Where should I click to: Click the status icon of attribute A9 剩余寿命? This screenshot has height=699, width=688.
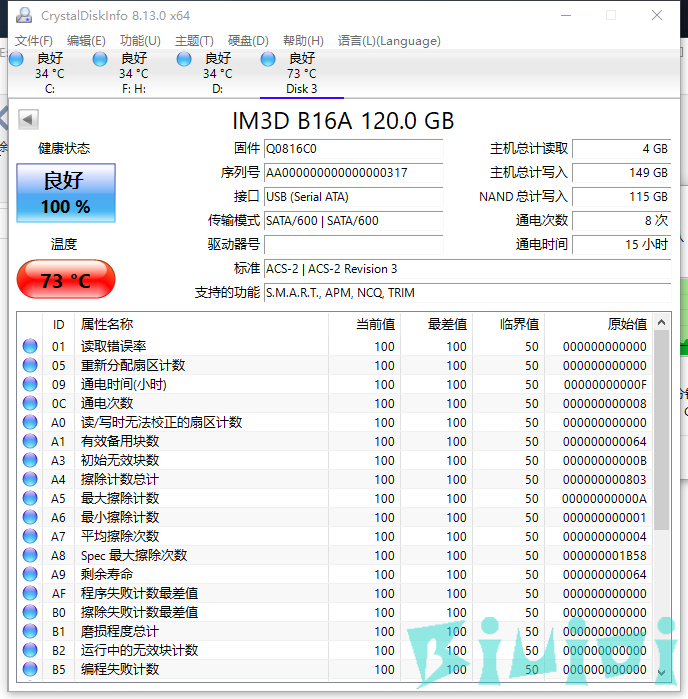tap(30, 574)
